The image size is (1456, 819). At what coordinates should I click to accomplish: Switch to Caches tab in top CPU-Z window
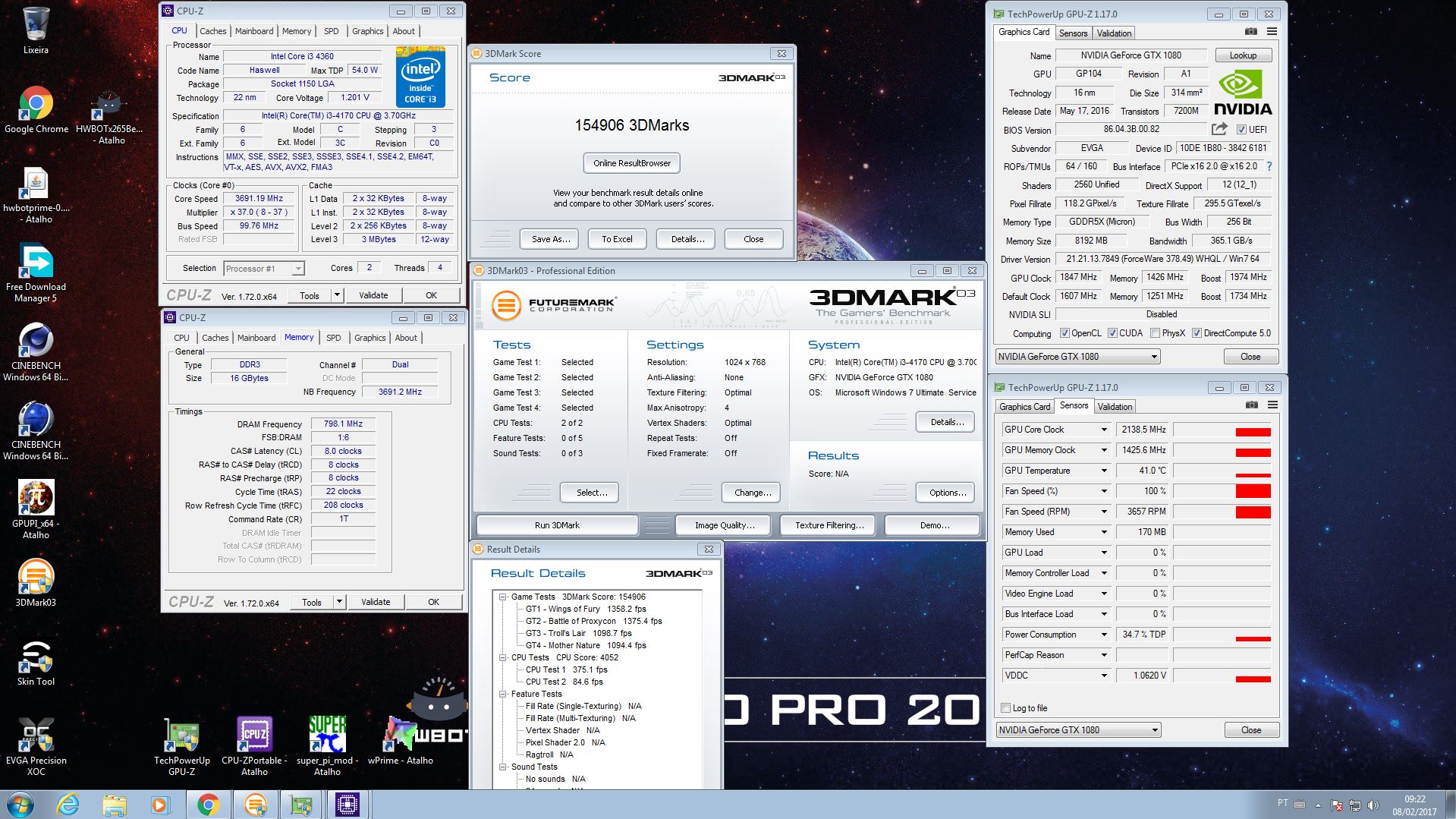(212, 31)
